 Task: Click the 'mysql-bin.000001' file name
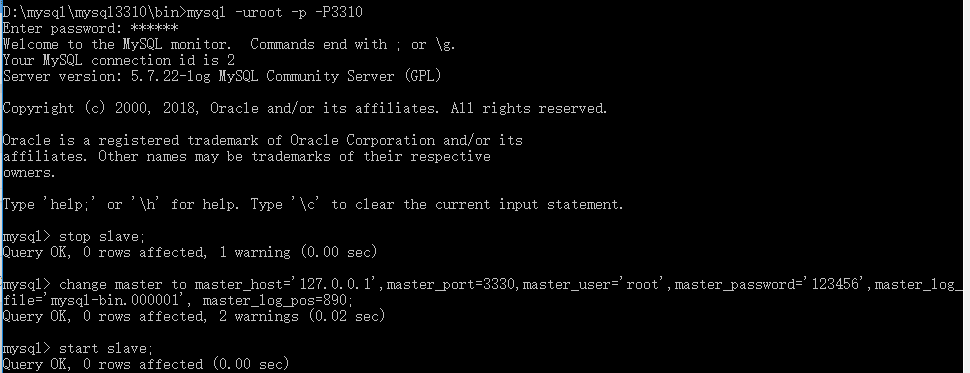coord(114,301)
